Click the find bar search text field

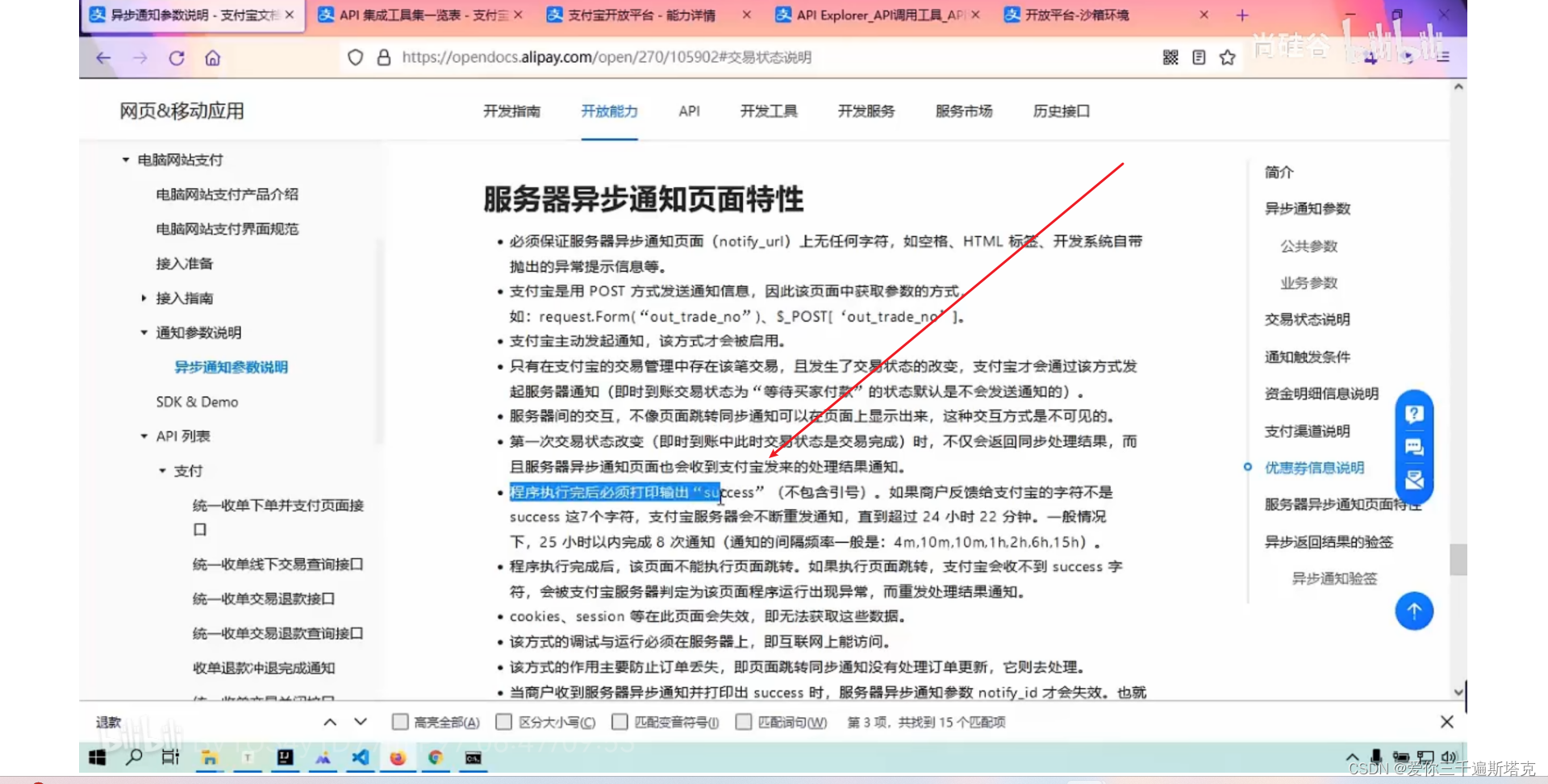tap(202, 722)
